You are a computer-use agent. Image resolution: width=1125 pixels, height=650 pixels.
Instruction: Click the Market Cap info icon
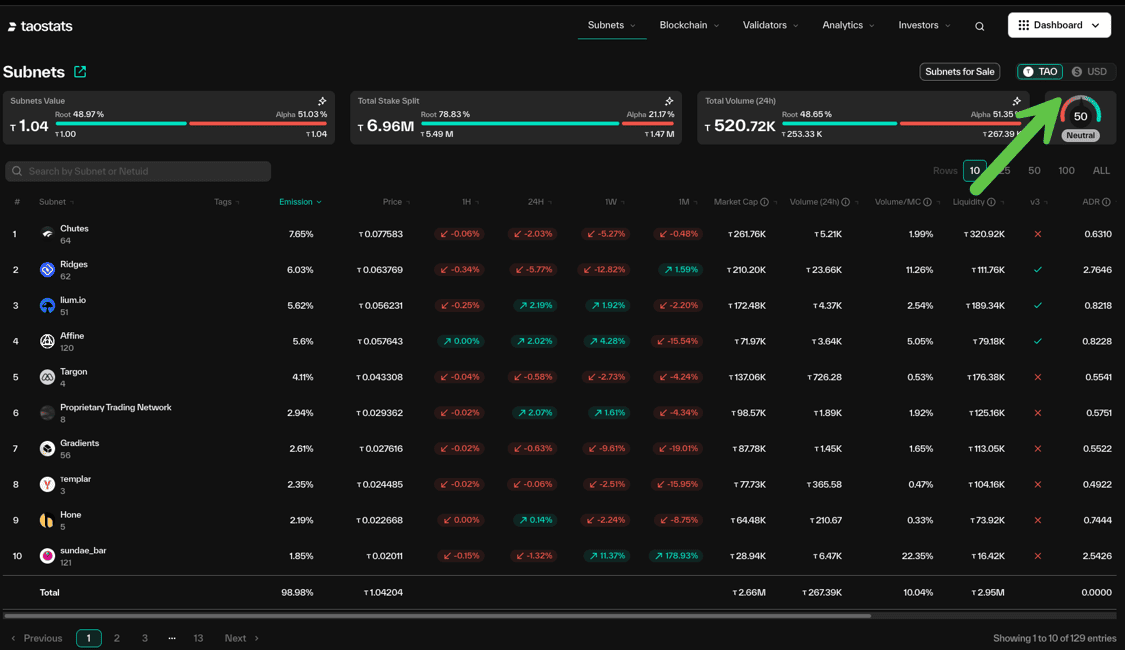tap(765, 202)
